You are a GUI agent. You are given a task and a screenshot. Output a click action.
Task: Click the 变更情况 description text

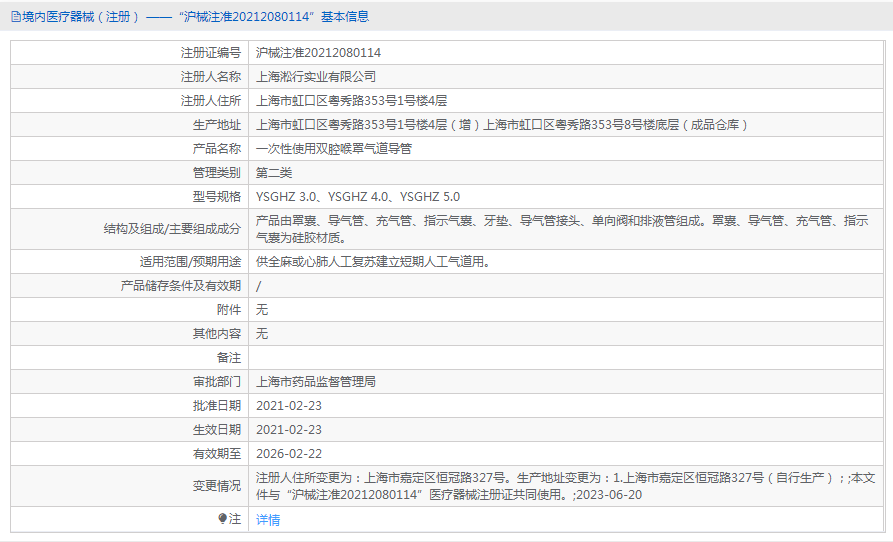click(565, 486)
